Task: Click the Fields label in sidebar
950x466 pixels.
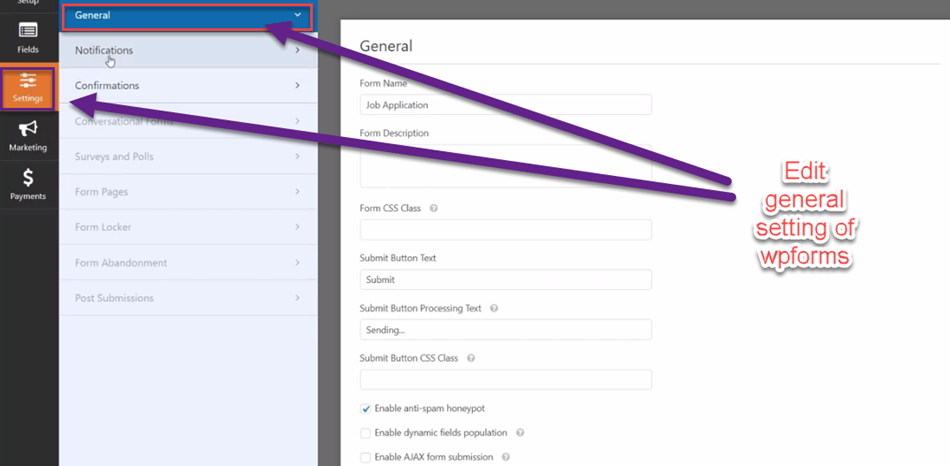Action: [x=28, y=50]
